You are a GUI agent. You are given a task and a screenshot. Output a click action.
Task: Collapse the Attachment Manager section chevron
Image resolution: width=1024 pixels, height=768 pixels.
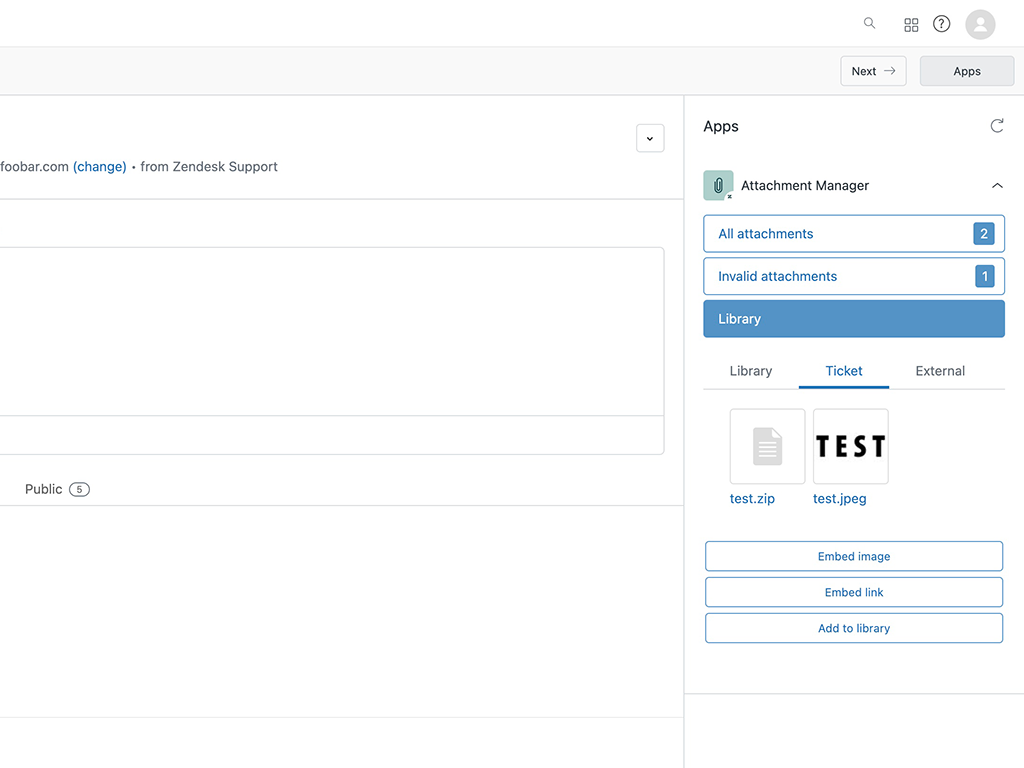[997, 185]
